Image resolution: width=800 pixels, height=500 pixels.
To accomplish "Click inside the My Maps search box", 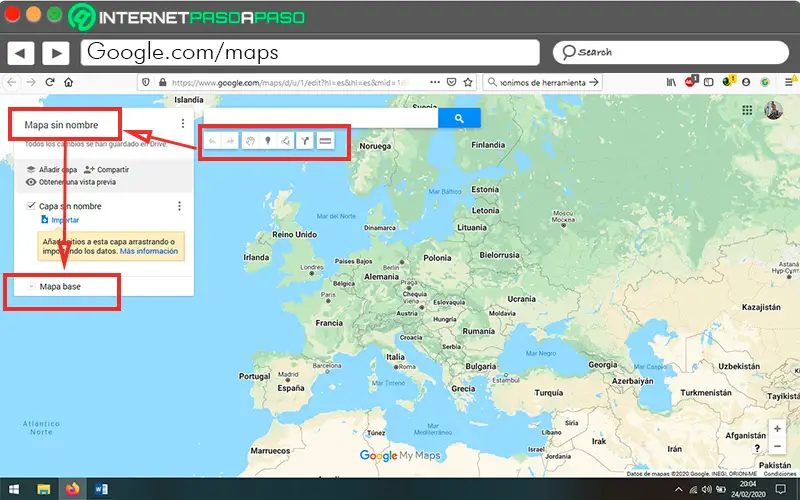I will click(x=321, y=118).
